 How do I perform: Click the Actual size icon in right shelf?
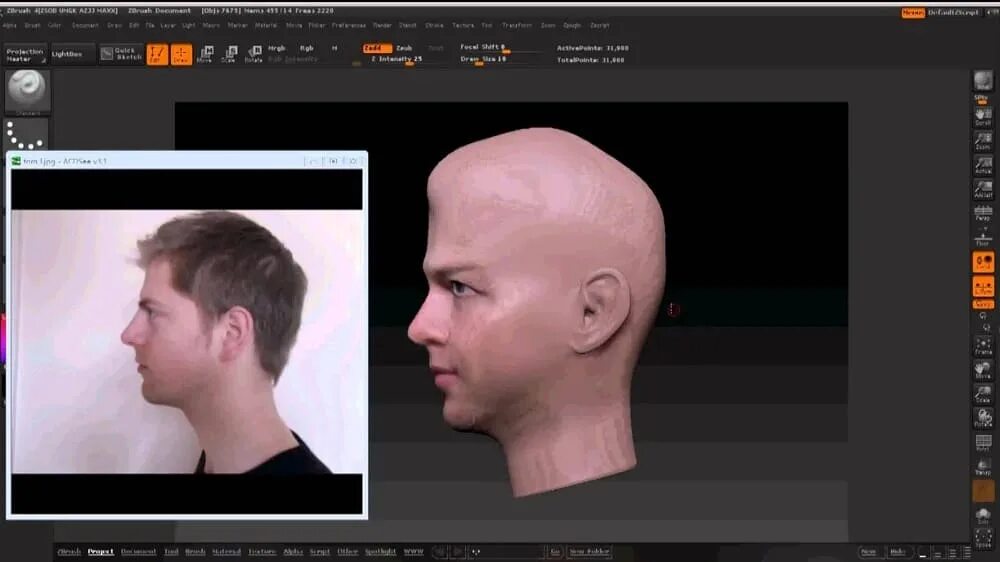983,165
